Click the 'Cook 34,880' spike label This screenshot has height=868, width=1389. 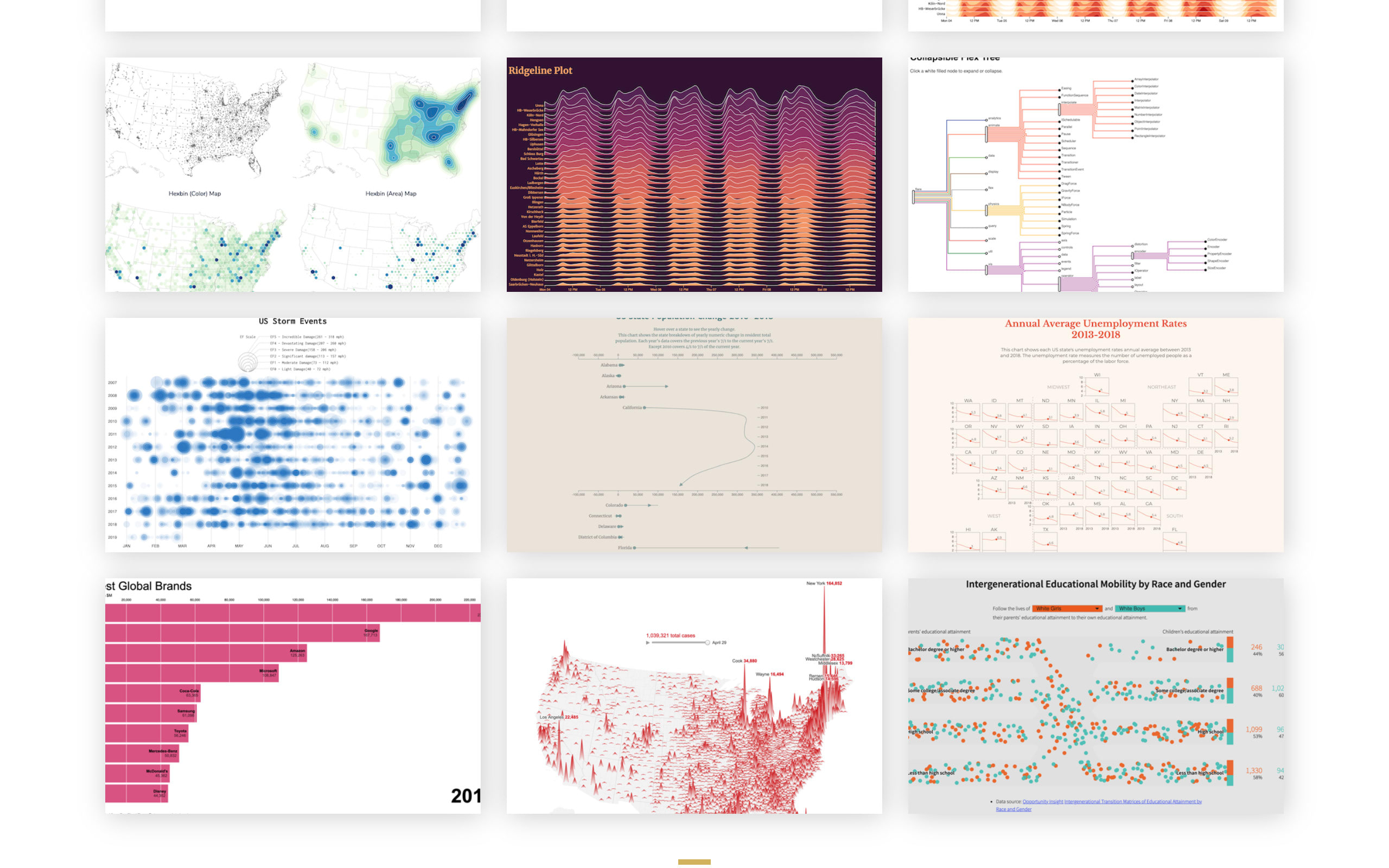tap(744, 661)
